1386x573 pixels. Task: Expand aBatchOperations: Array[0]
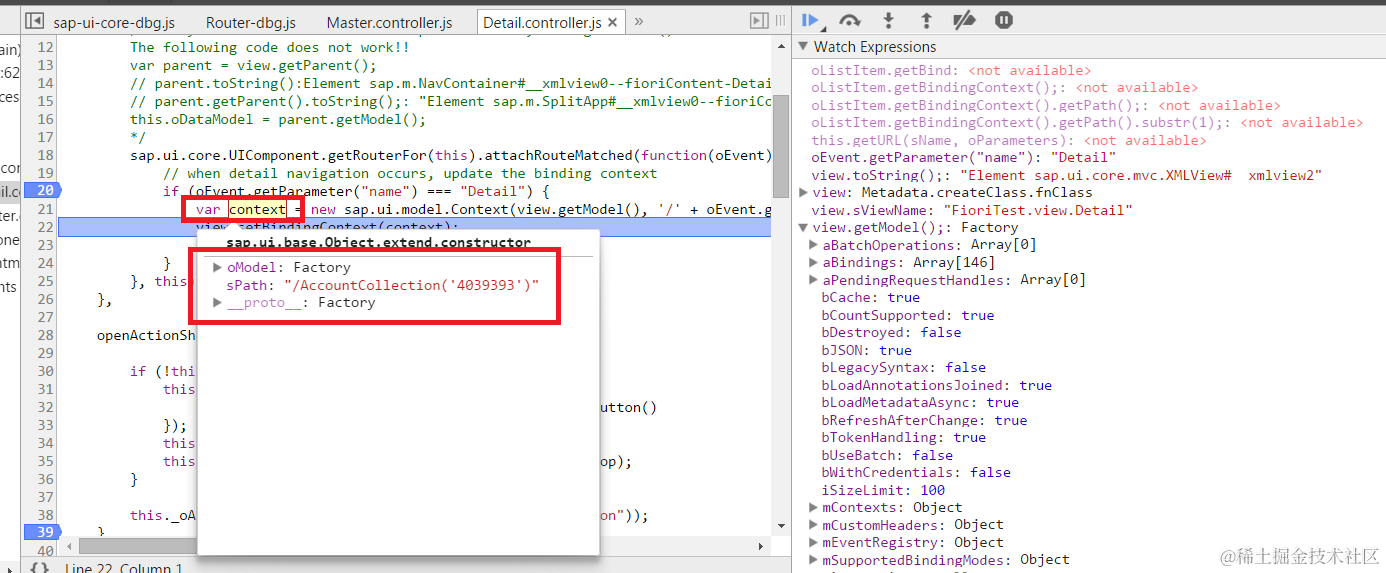point(814,245)
